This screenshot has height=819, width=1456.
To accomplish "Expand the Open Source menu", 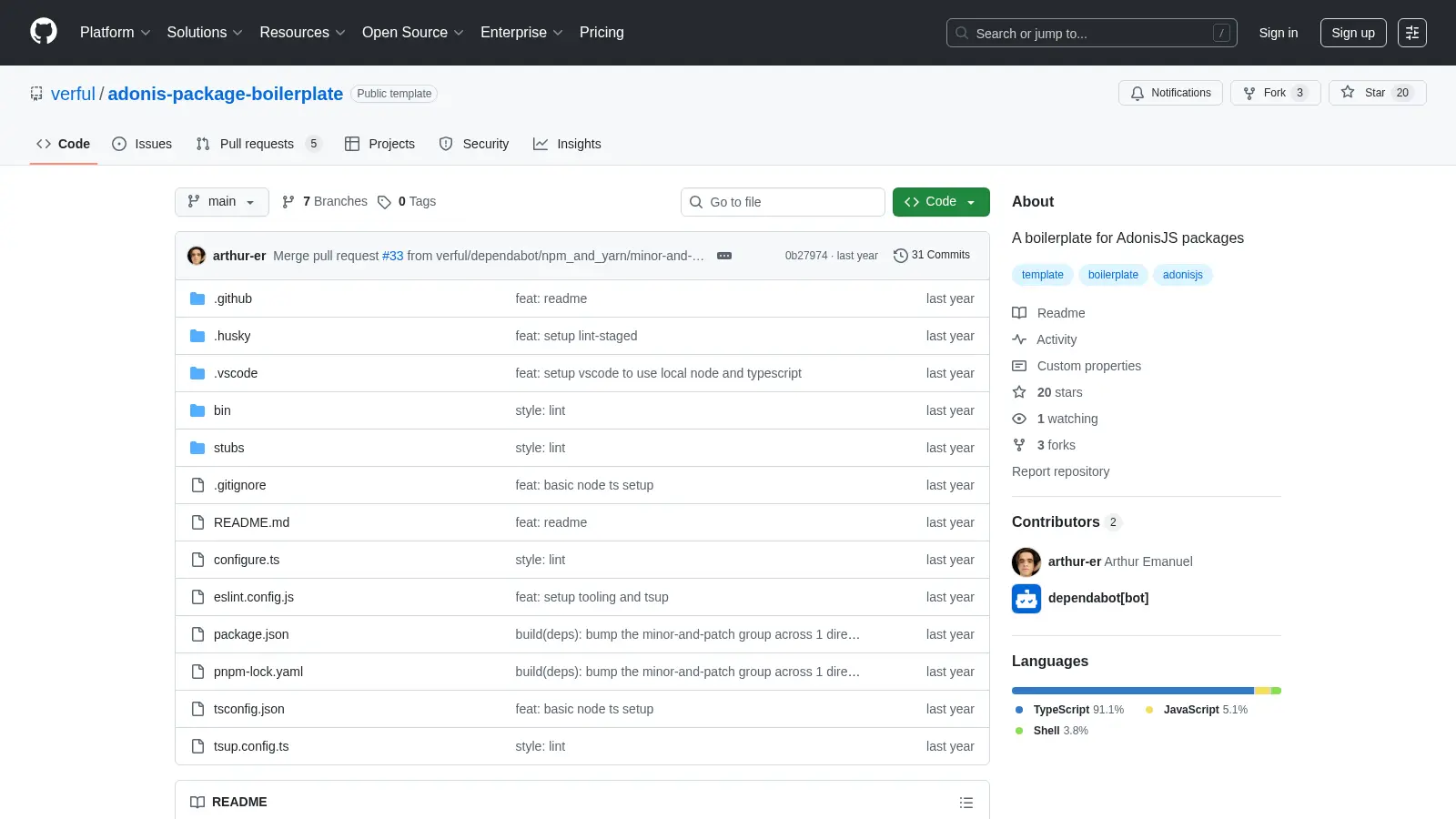I will 413,33.
